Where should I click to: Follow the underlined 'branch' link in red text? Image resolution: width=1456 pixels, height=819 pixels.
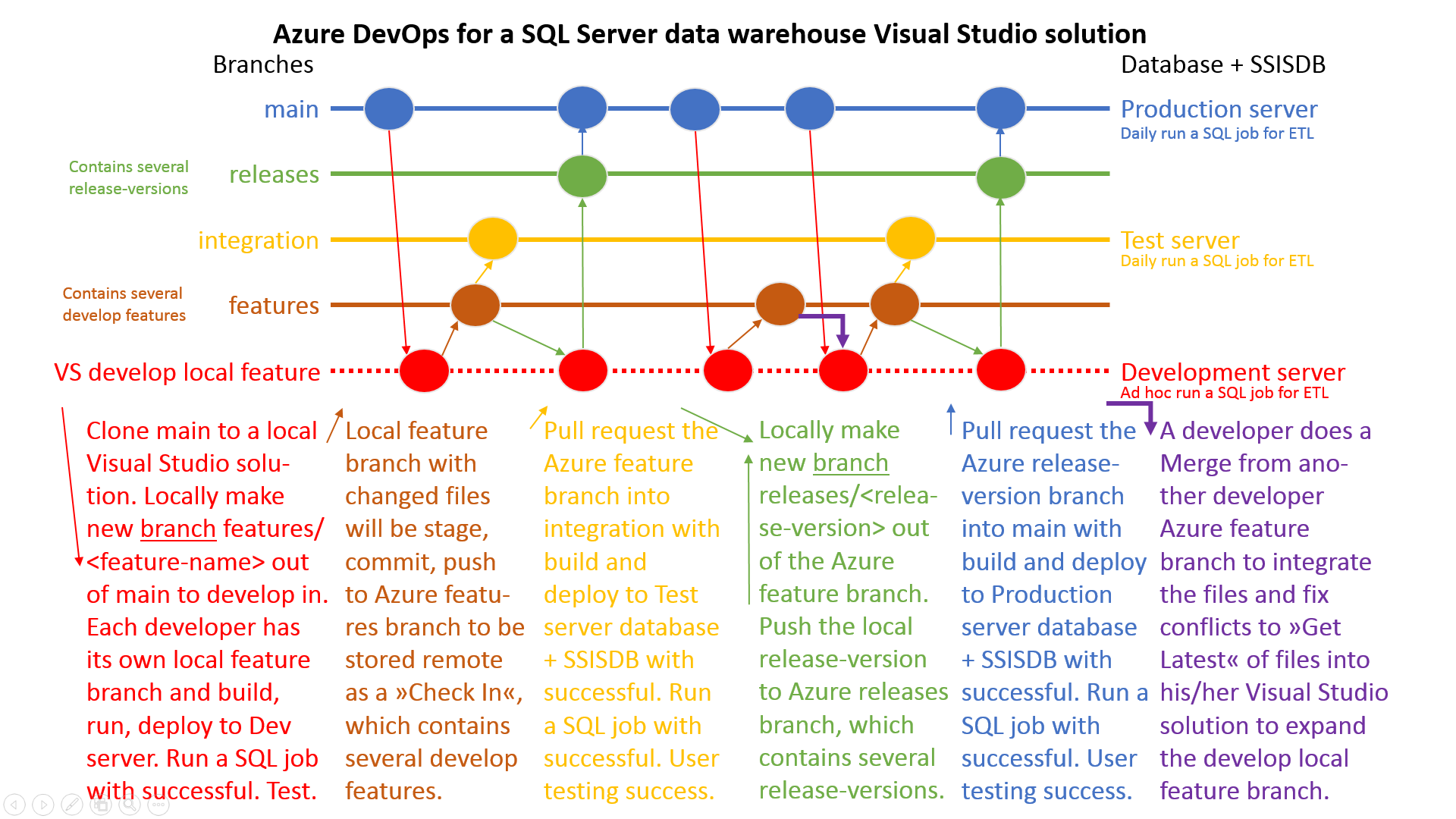[178, 529]
